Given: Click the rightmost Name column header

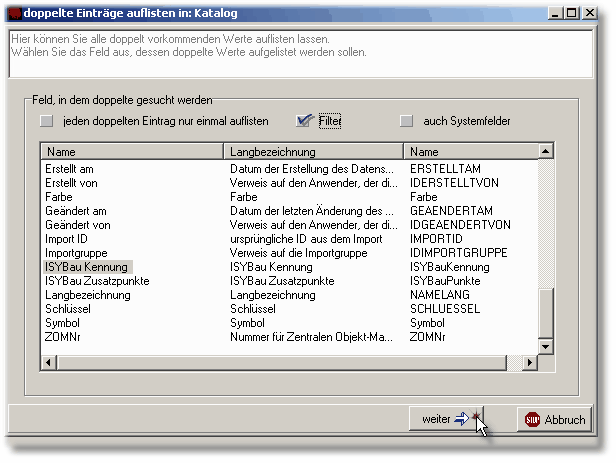Looking at the screenshot, I should tap(470, 152).
